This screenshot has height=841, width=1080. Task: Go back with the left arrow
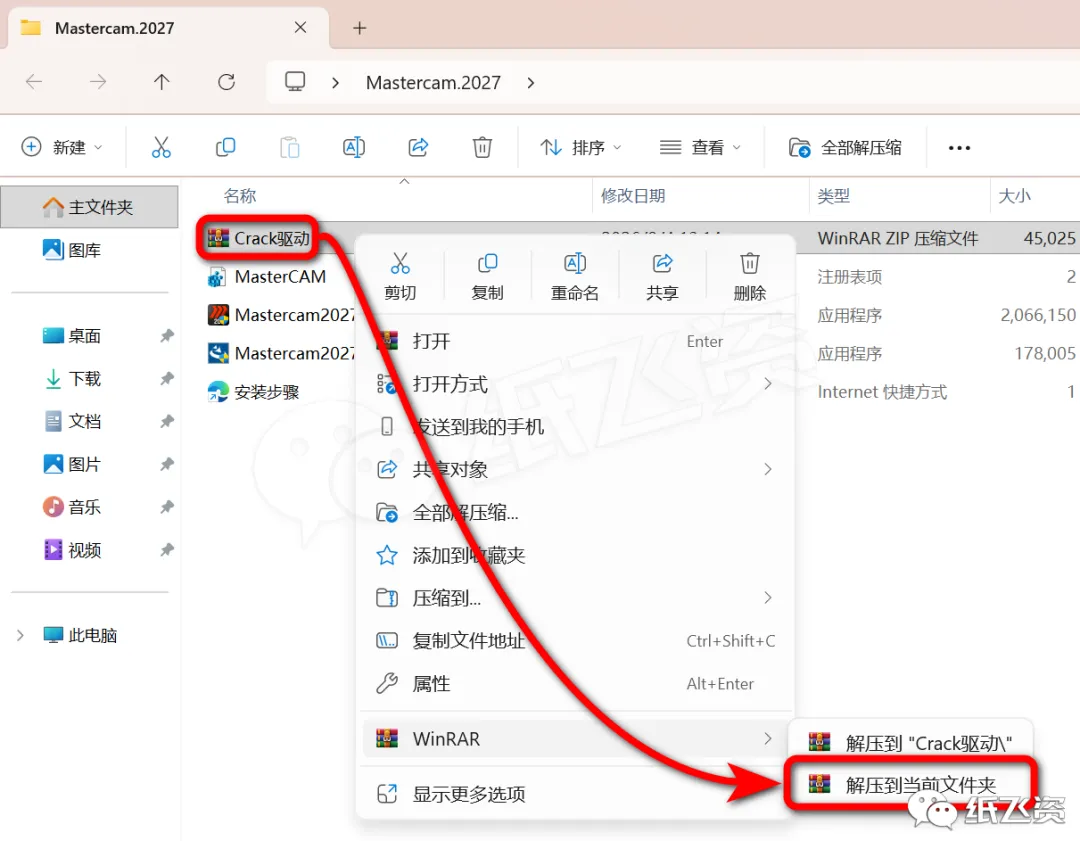[x=34, y=82]
